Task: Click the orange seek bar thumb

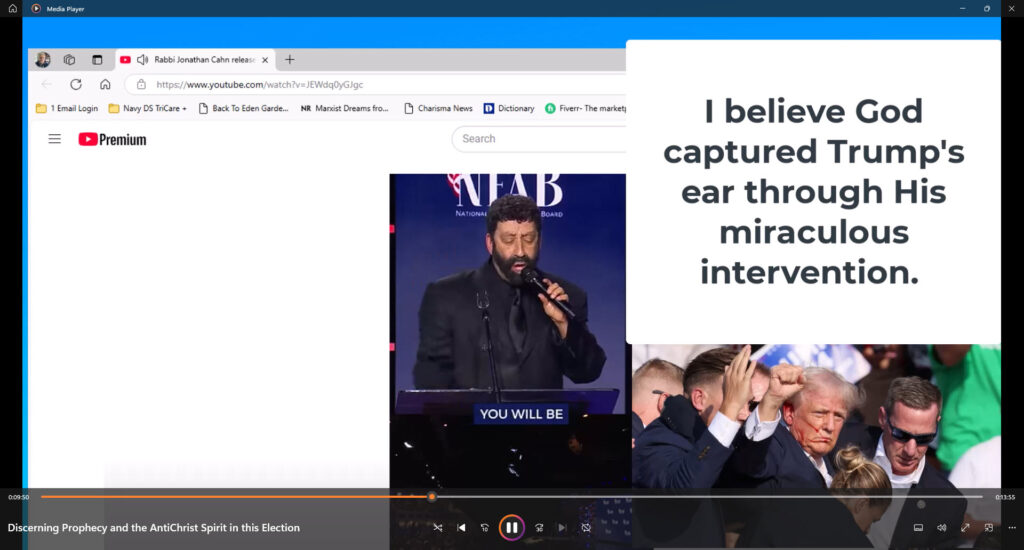Action: (432, 497)
